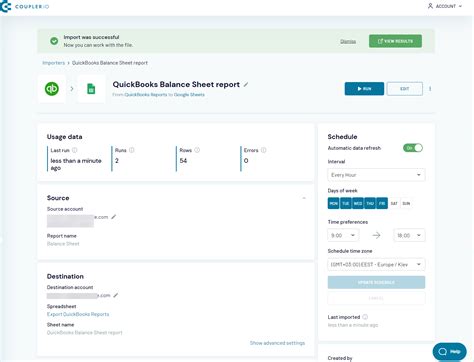The width and height of the screenshot is (474, 362).
Task: Open the Account menu
Action: (x=445, y=6)
